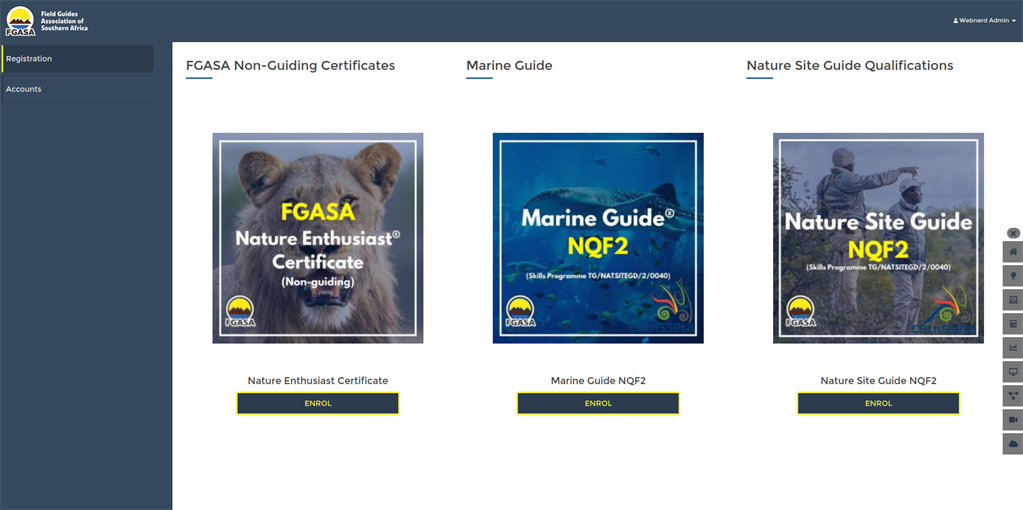The height and width of the screenshot is (510, 1023).
Task: Close the floating side icon panel
Action: click(x=1013, y=233)
